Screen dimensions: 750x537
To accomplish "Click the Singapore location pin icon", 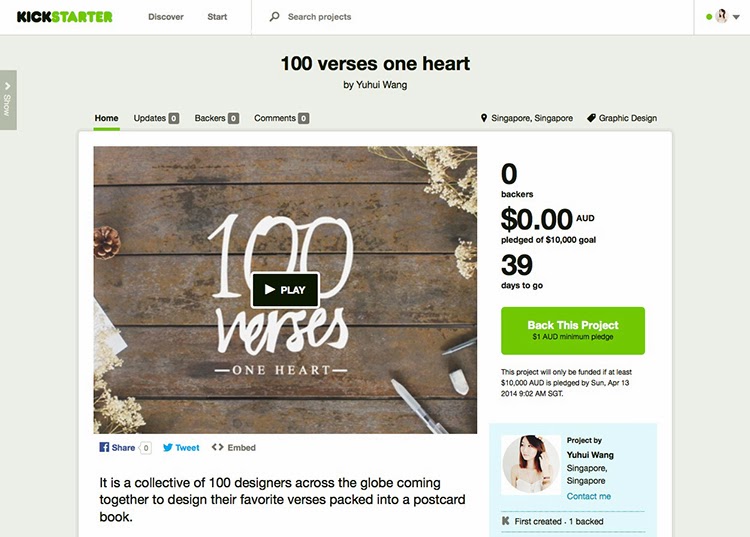I will (484, 118).
